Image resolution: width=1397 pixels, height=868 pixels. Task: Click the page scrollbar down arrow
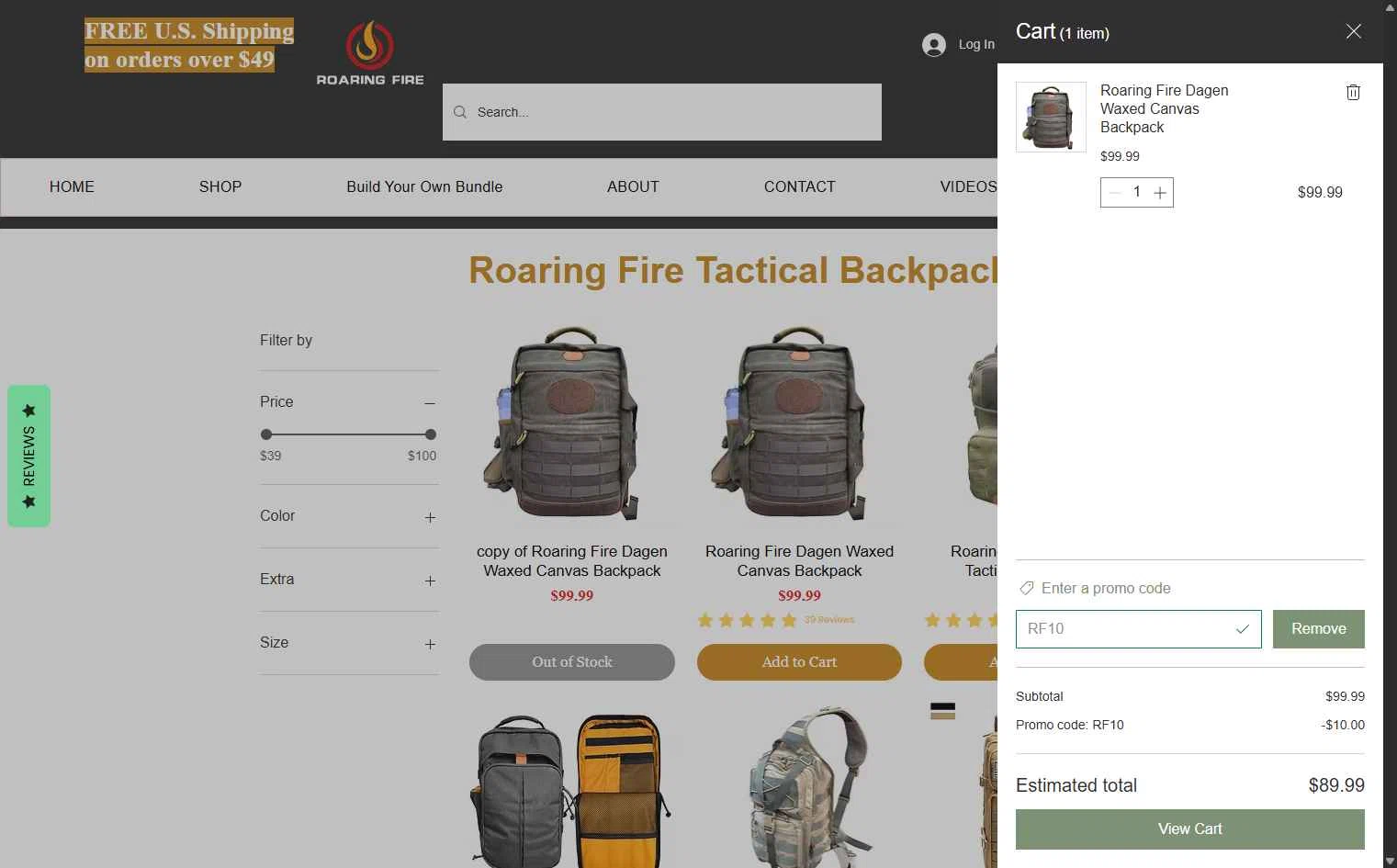tap(1390, 861)
